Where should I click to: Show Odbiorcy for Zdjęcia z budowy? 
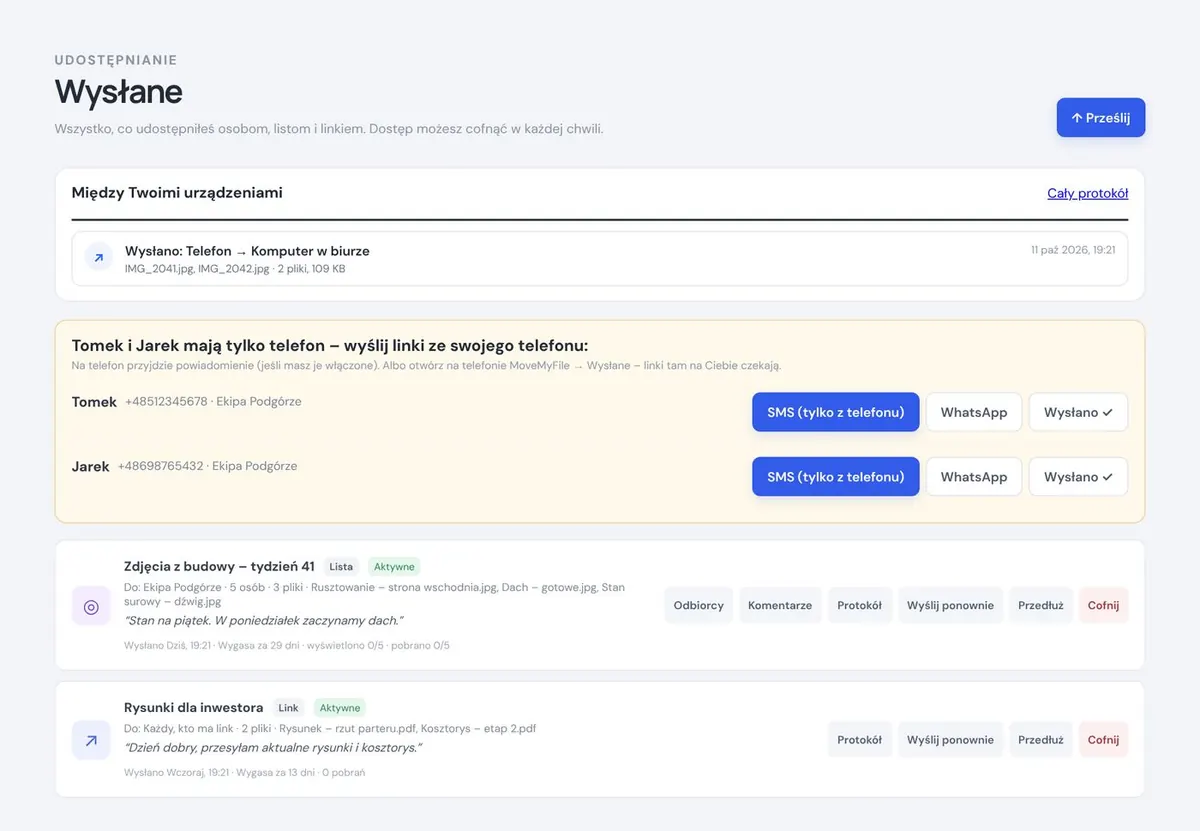pos(699,605)
